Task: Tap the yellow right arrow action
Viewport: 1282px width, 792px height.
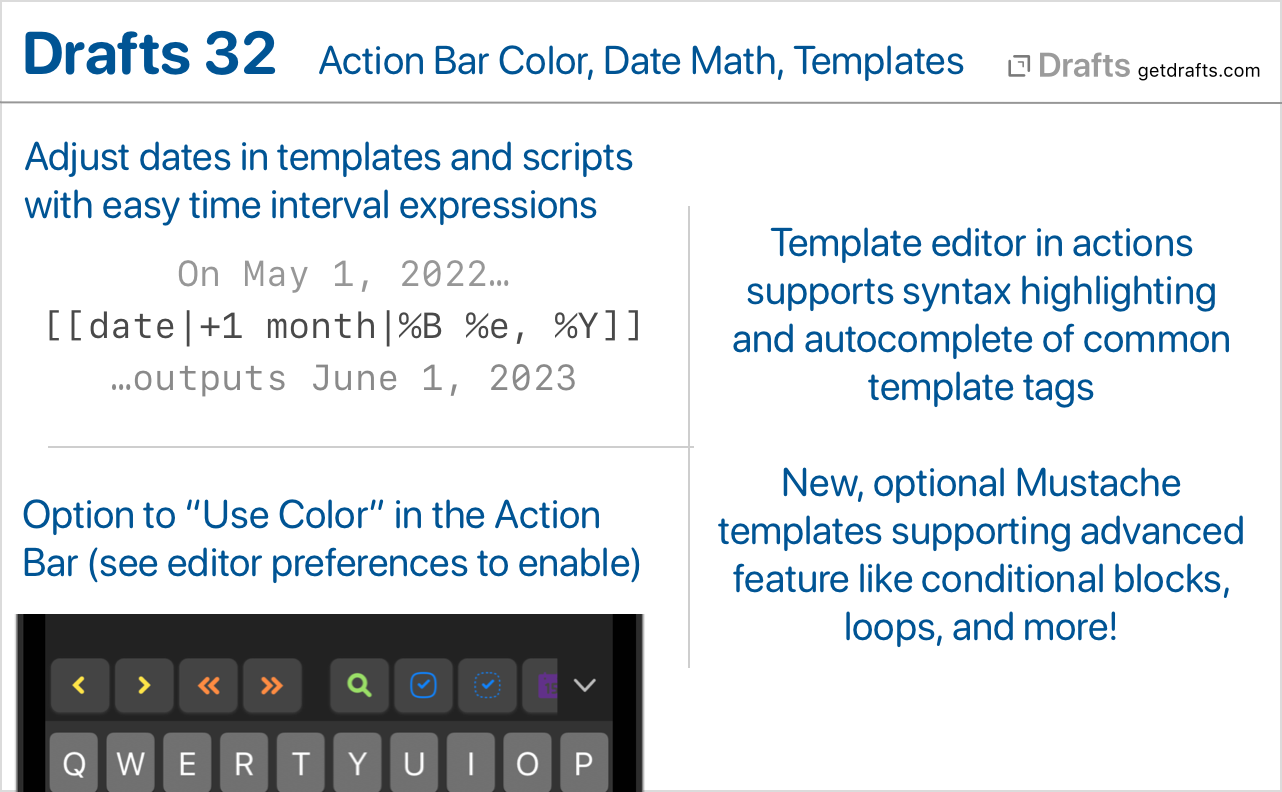Action: click(144, 685)
